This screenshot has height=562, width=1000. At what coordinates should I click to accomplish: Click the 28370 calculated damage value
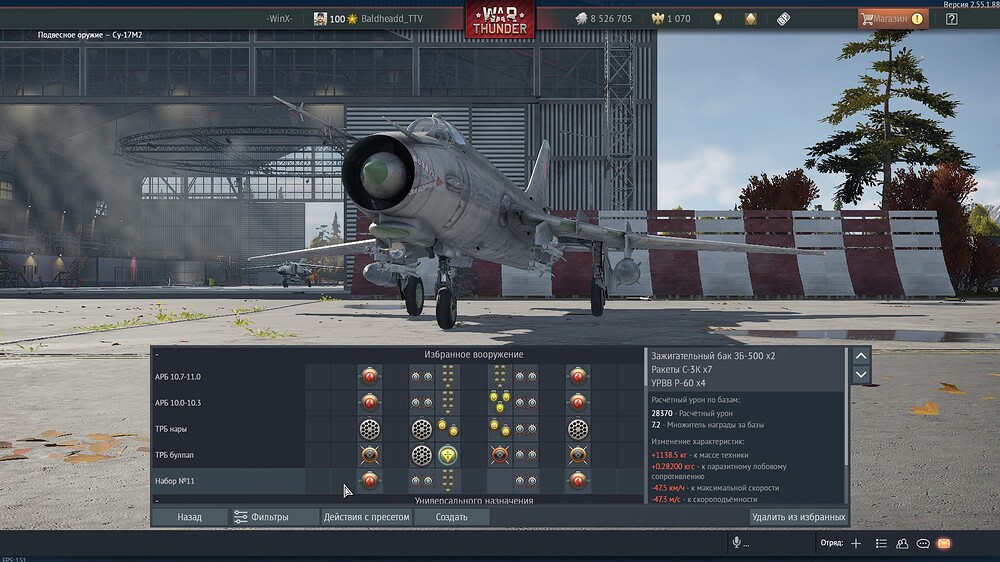[x=662, y=413]
